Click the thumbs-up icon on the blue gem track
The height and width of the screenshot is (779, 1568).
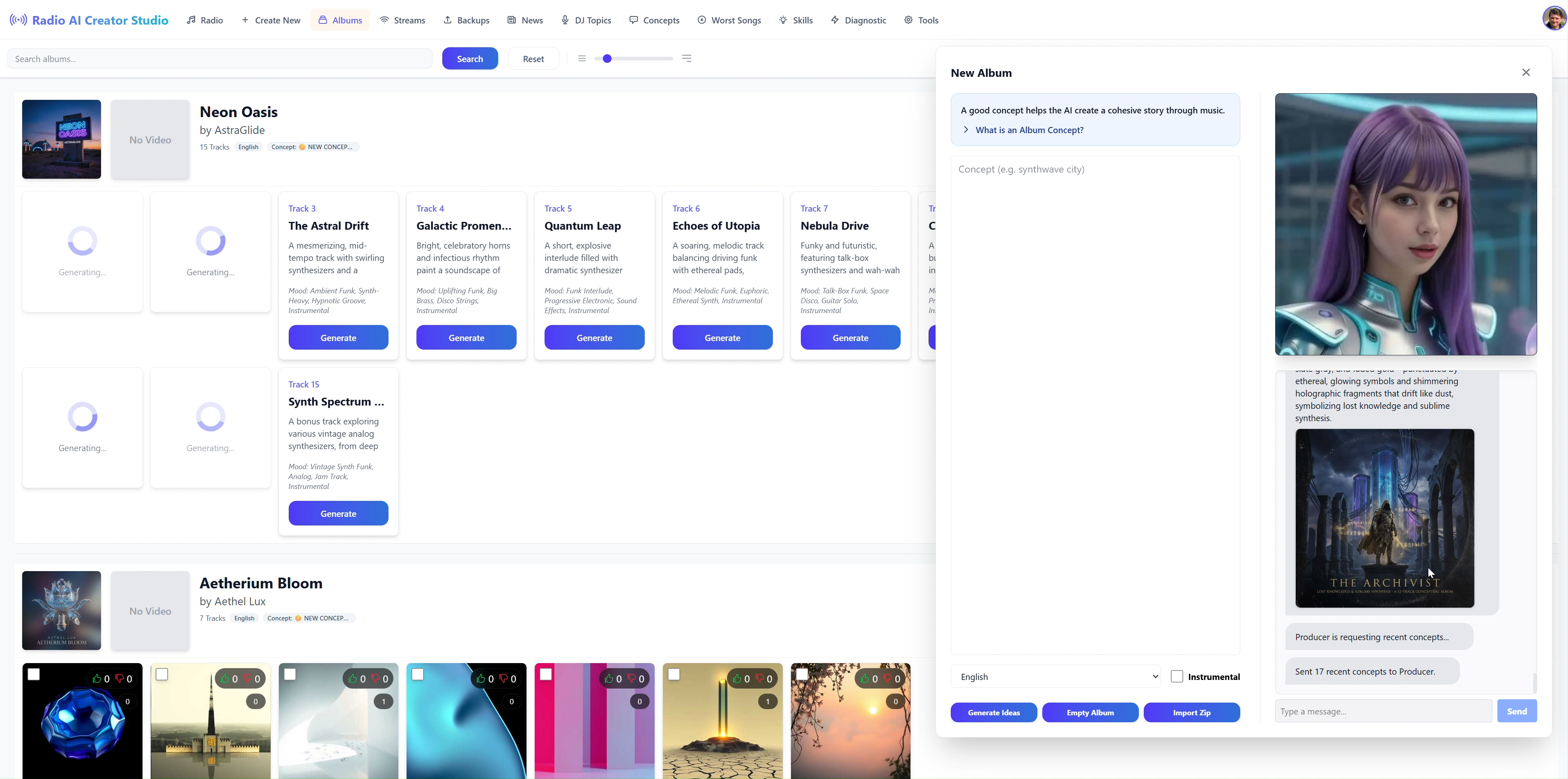coord(97,678)
